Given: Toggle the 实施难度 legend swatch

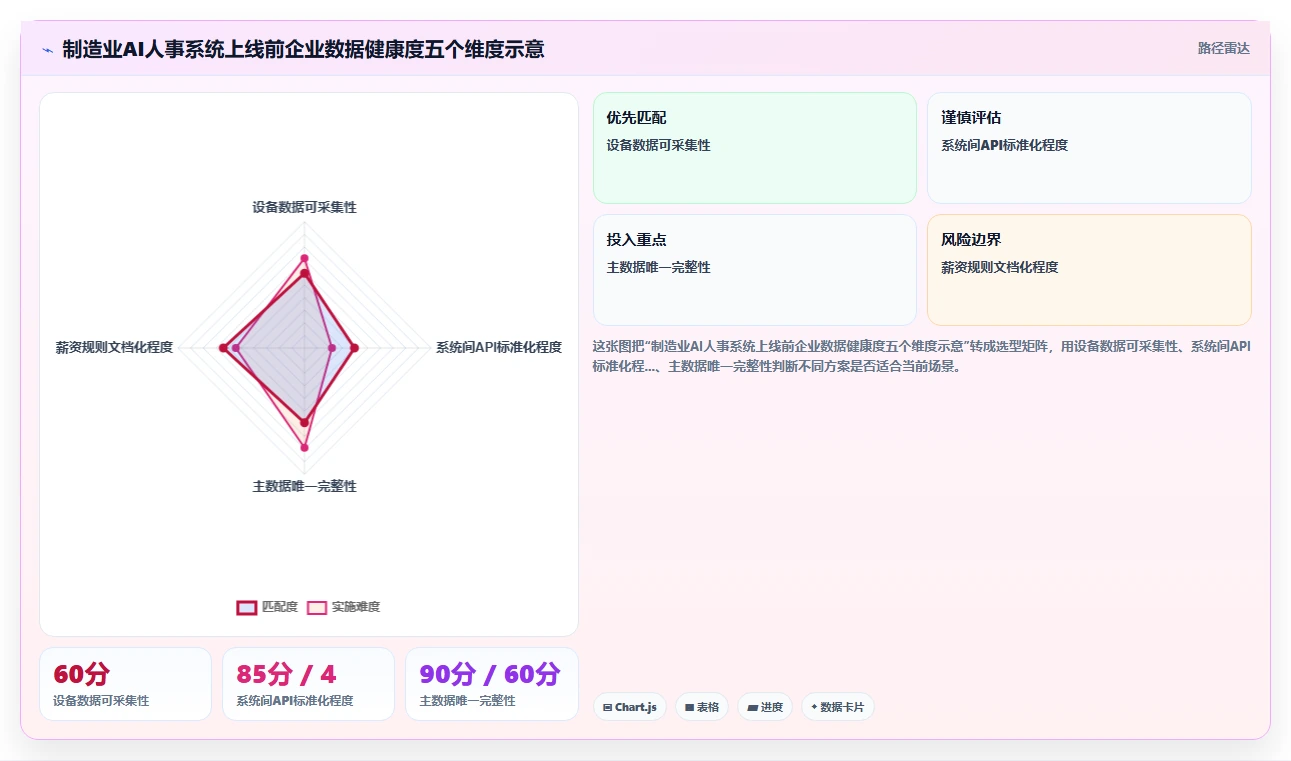Looking at the screenshot, I should tap(317, 607).
